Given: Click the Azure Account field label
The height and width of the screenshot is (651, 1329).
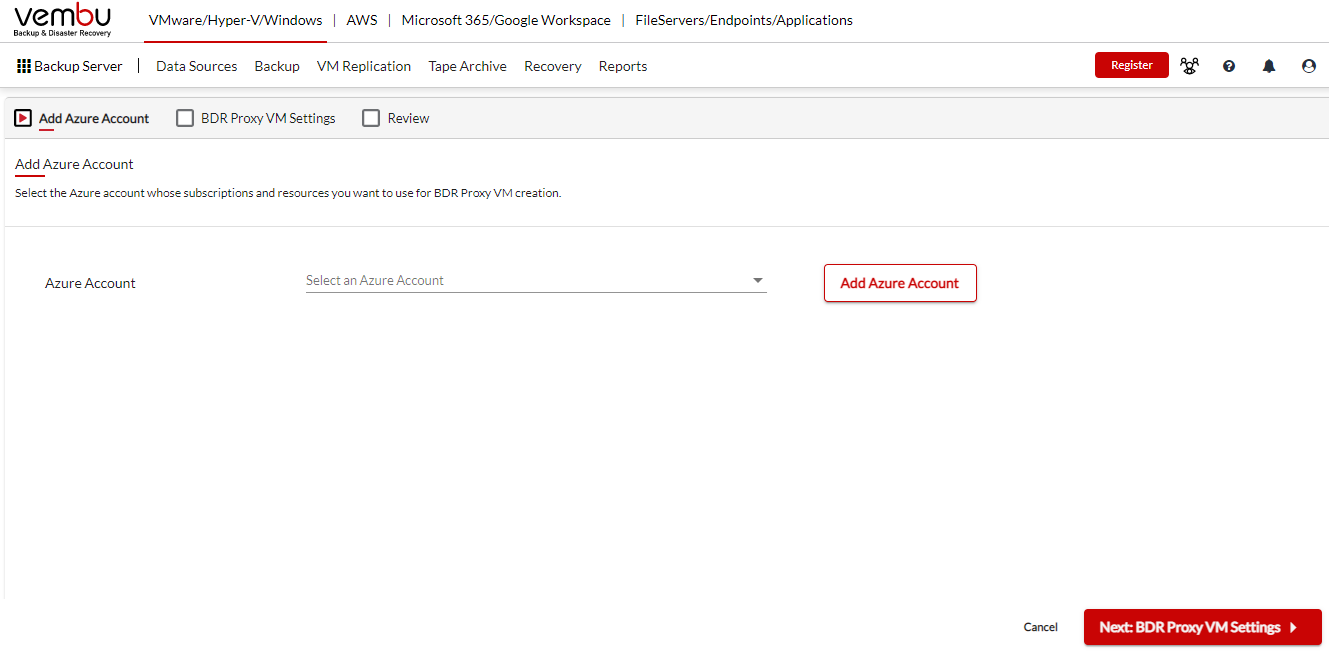Looking at the screenshot, I should point(90,283).
